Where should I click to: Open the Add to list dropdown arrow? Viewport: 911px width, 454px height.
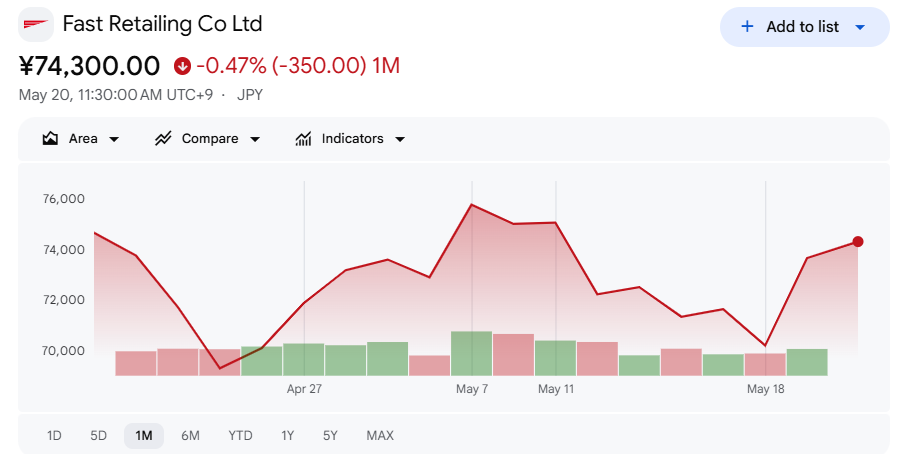(861, 27)
